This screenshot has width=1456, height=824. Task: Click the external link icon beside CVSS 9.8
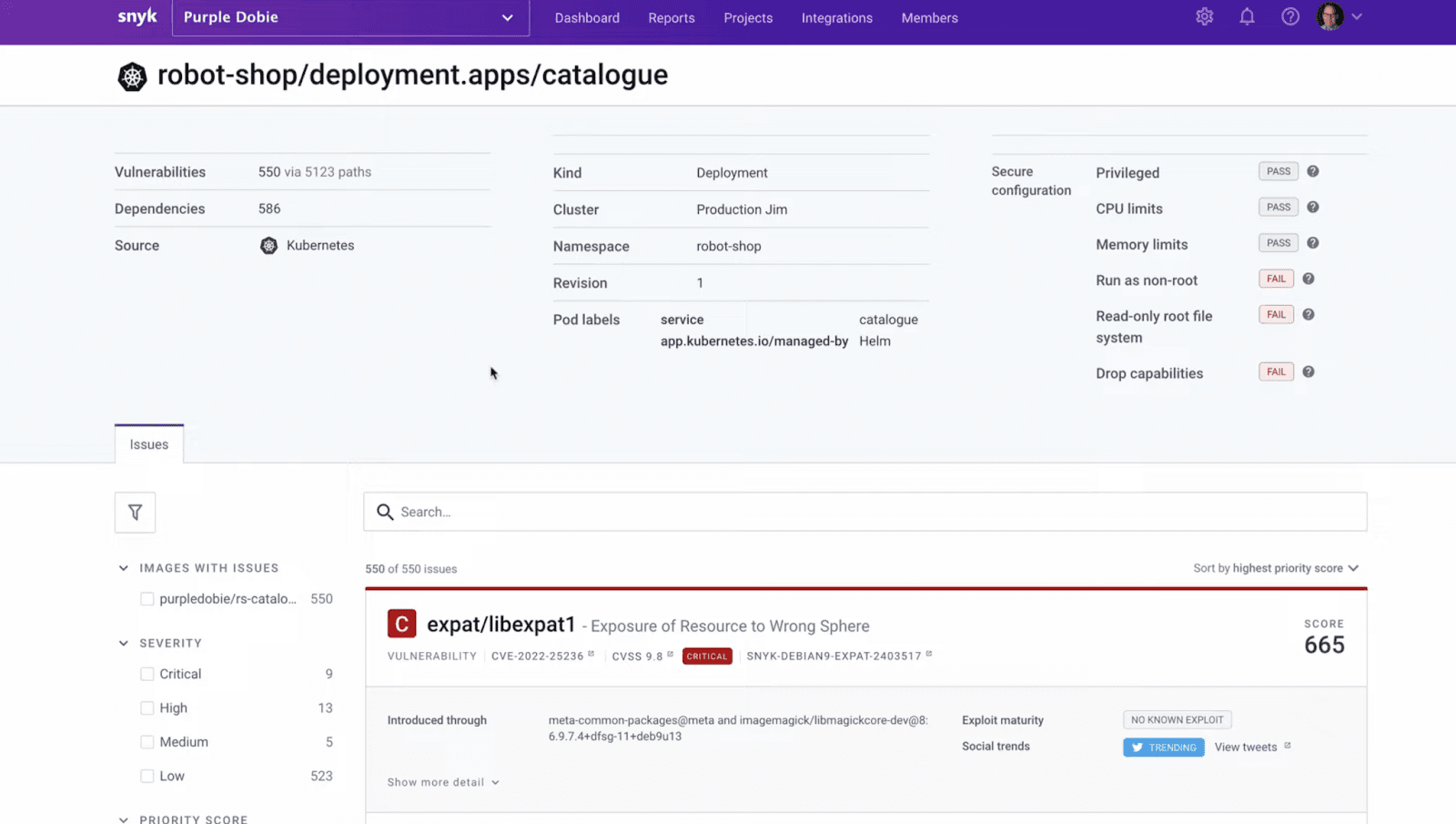pyautogui.click(x=671, y=654)
